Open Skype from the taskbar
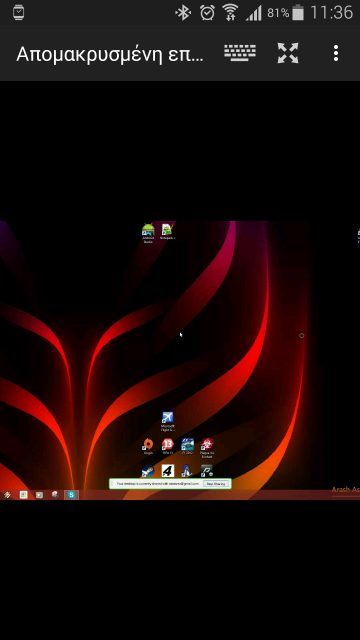Screen dimensions: 360x640 [71, 495]
